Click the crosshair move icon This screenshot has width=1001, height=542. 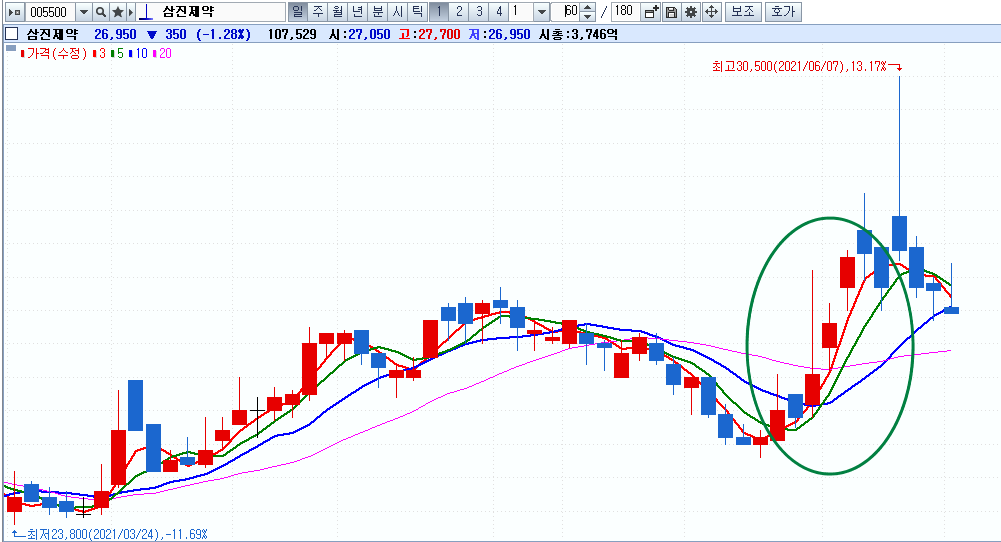coord(711,11)
